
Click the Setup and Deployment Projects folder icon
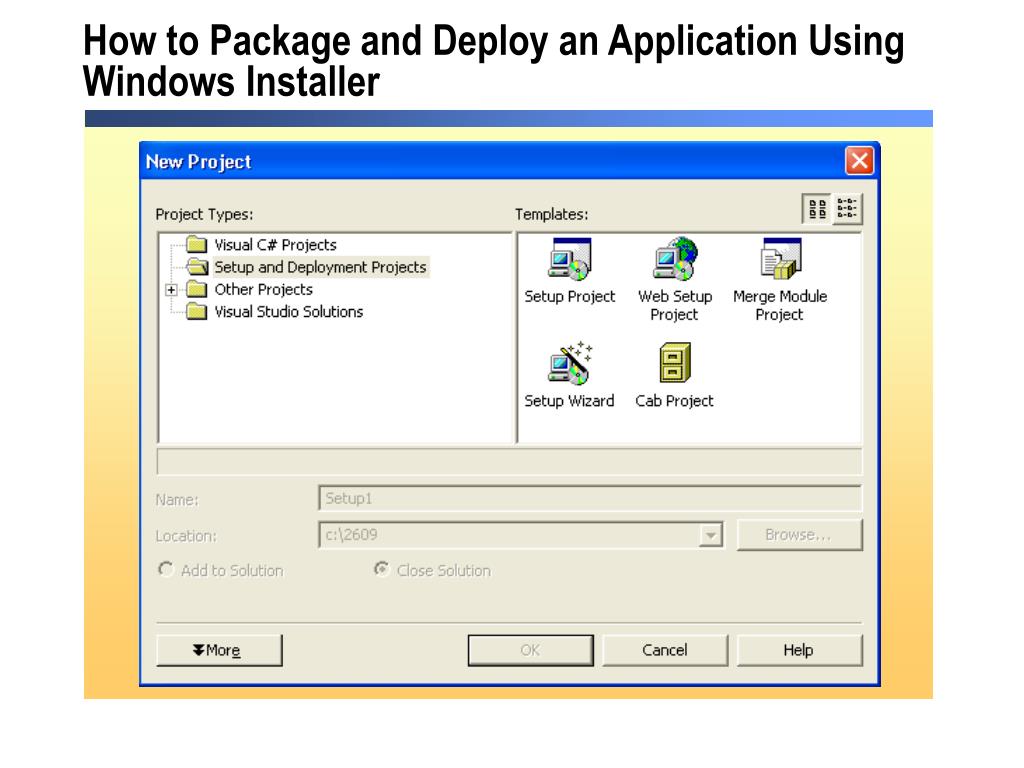pos(196,267)
